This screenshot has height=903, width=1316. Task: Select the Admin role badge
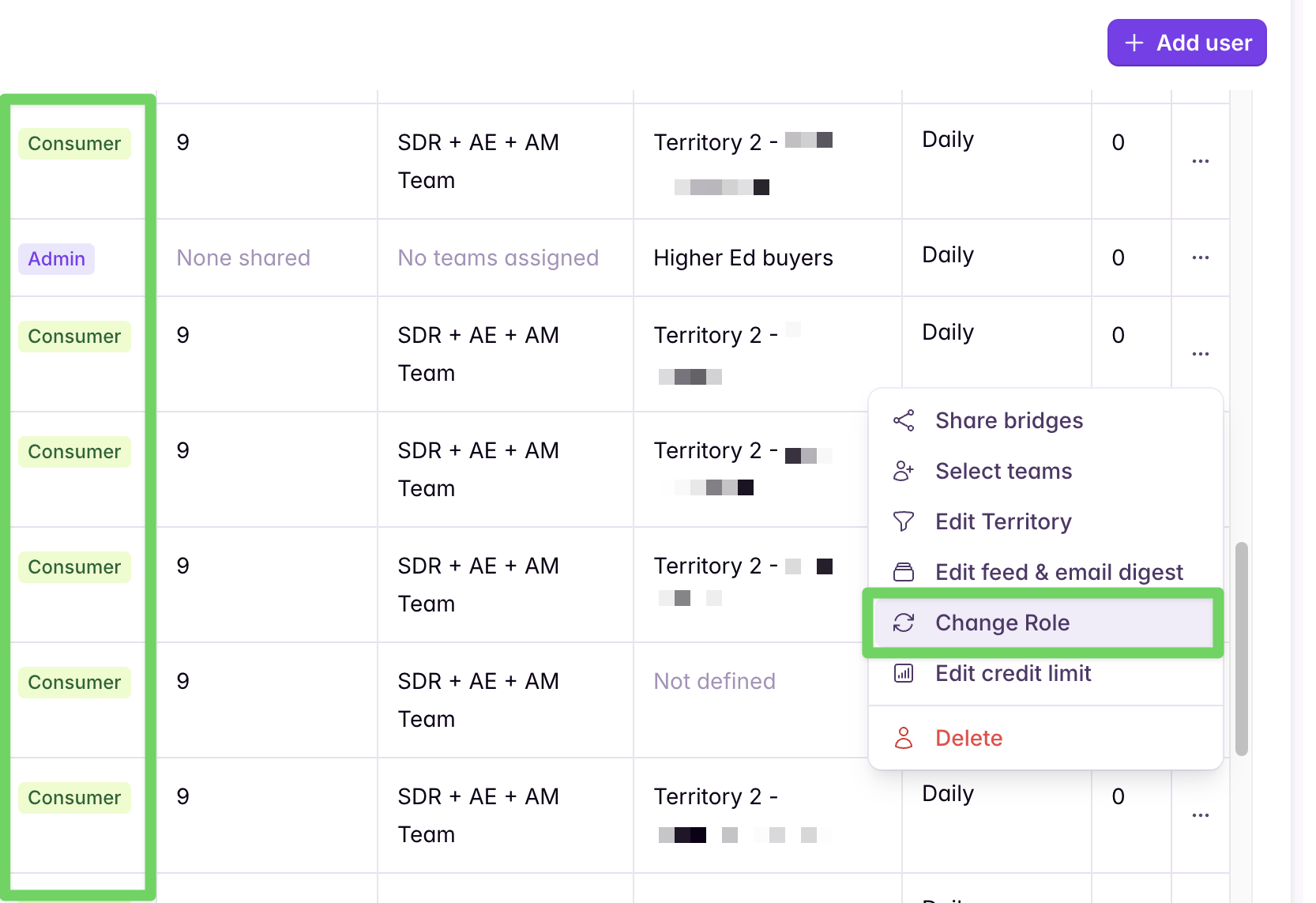(x=56, y=258)
